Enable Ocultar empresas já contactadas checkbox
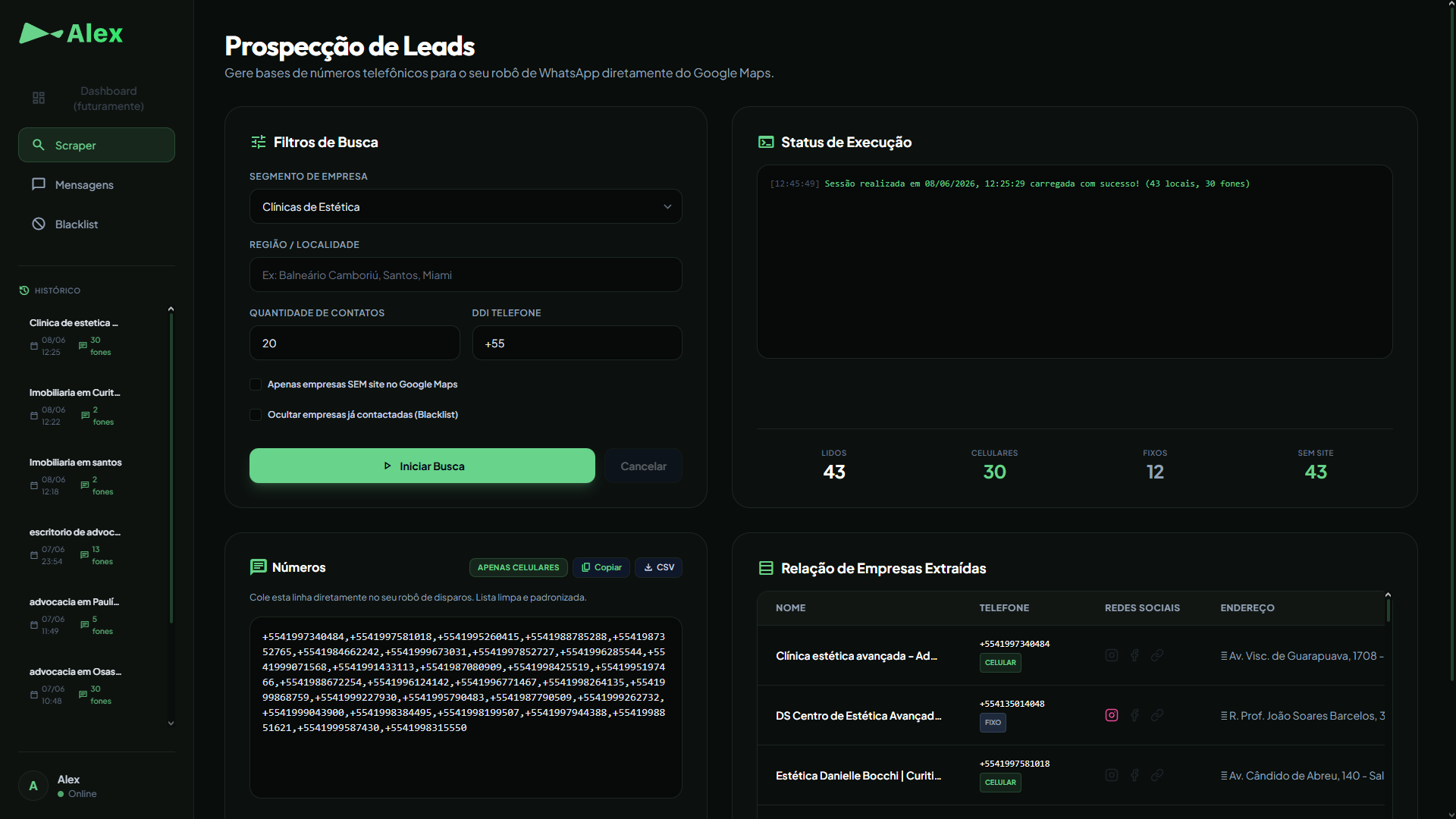This screenshot has width=1456, height=819. 256,415
